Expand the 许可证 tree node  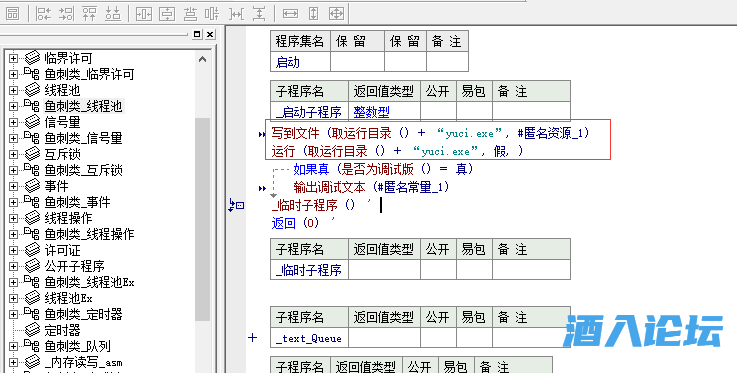[x=13, y=250]
